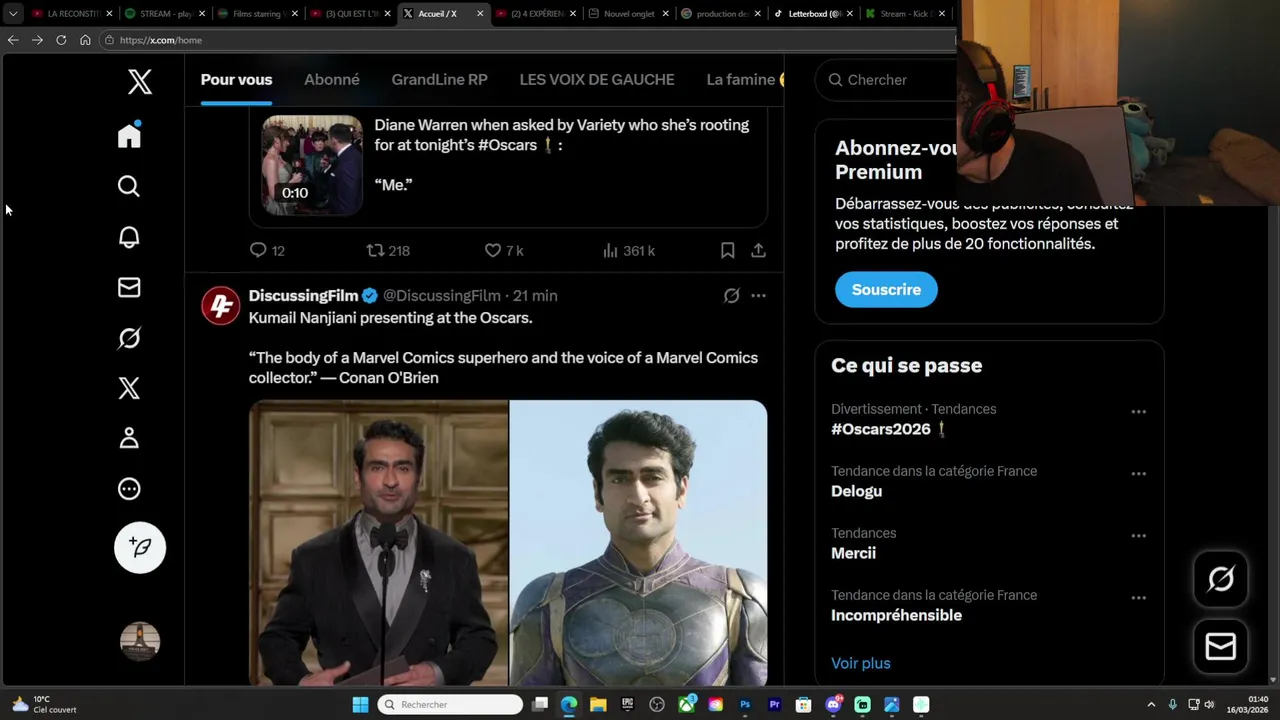Click the X logo at top of sidebar
The width and height of the screenshot is (1280, 720).
tap(140, 82)
